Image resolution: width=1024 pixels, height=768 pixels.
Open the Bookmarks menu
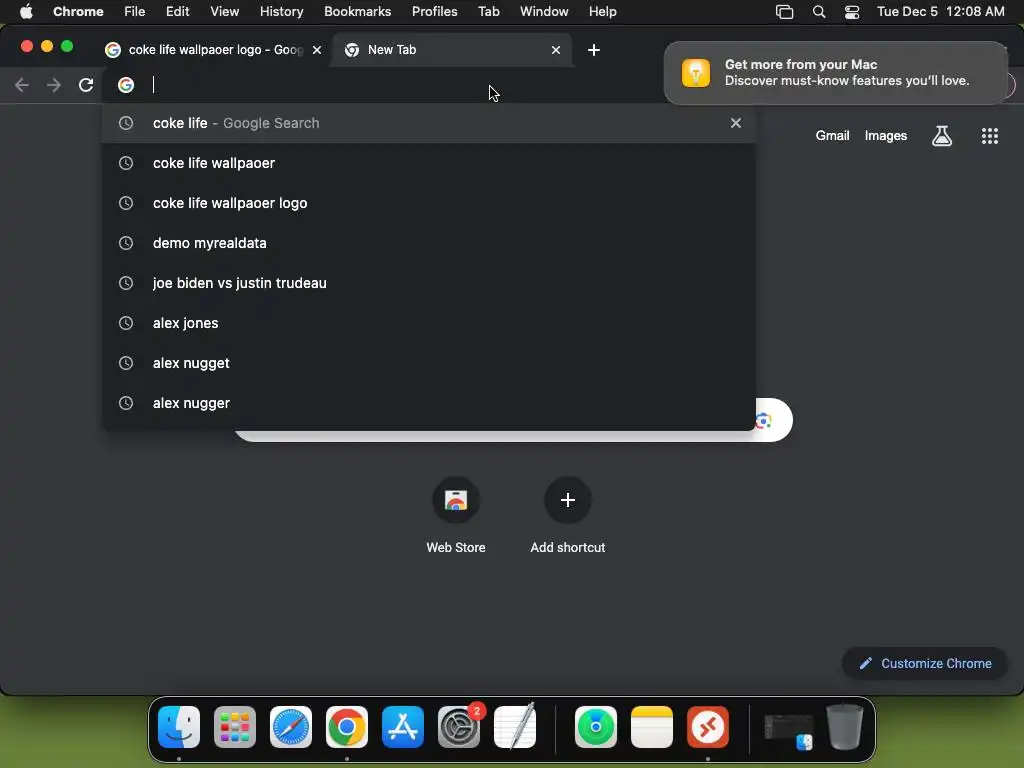click(357, 12)
